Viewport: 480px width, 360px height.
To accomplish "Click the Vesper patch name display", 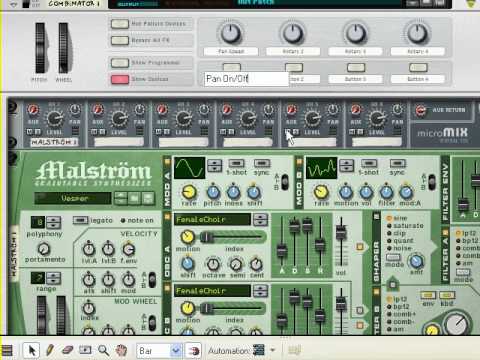I will (73, 198).
